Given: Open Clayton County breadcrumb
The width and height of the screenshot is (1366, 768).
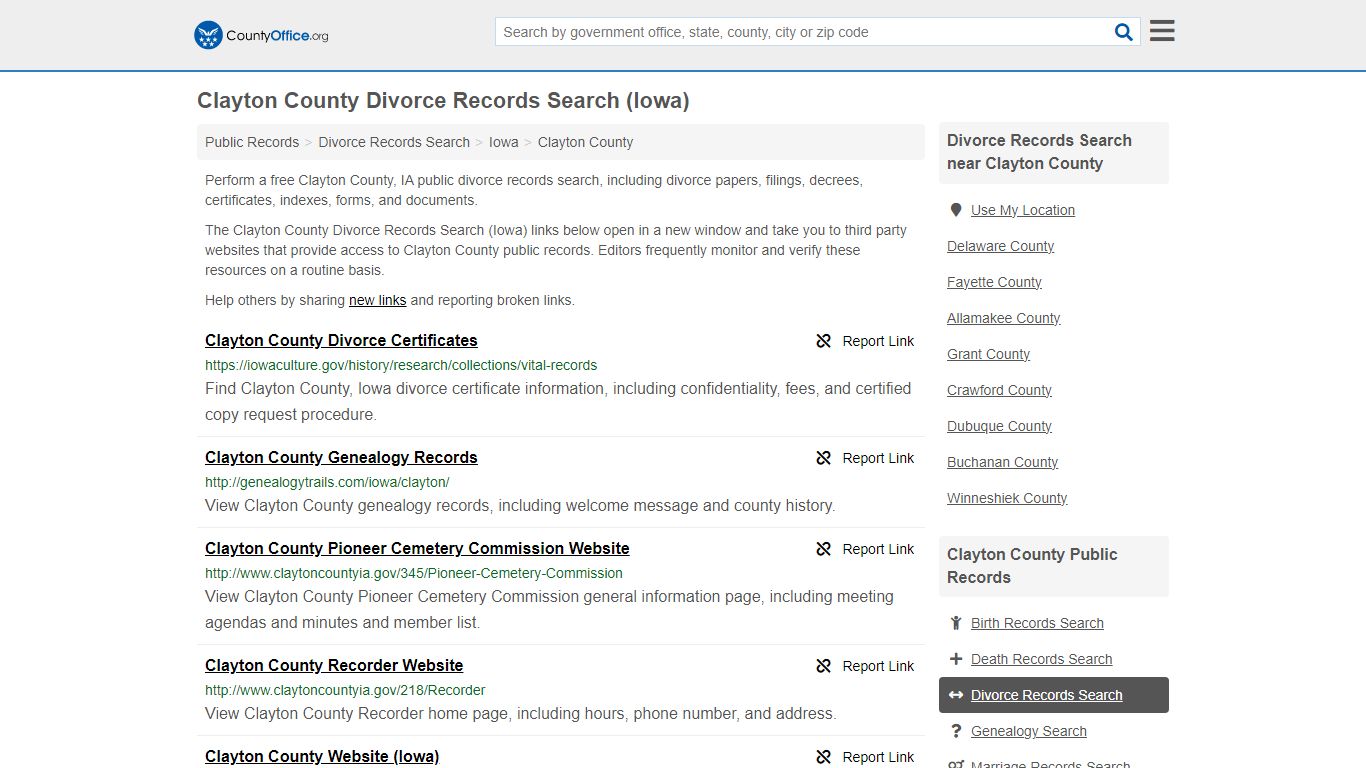Looking at the screenshot, I should click(585, 142).
